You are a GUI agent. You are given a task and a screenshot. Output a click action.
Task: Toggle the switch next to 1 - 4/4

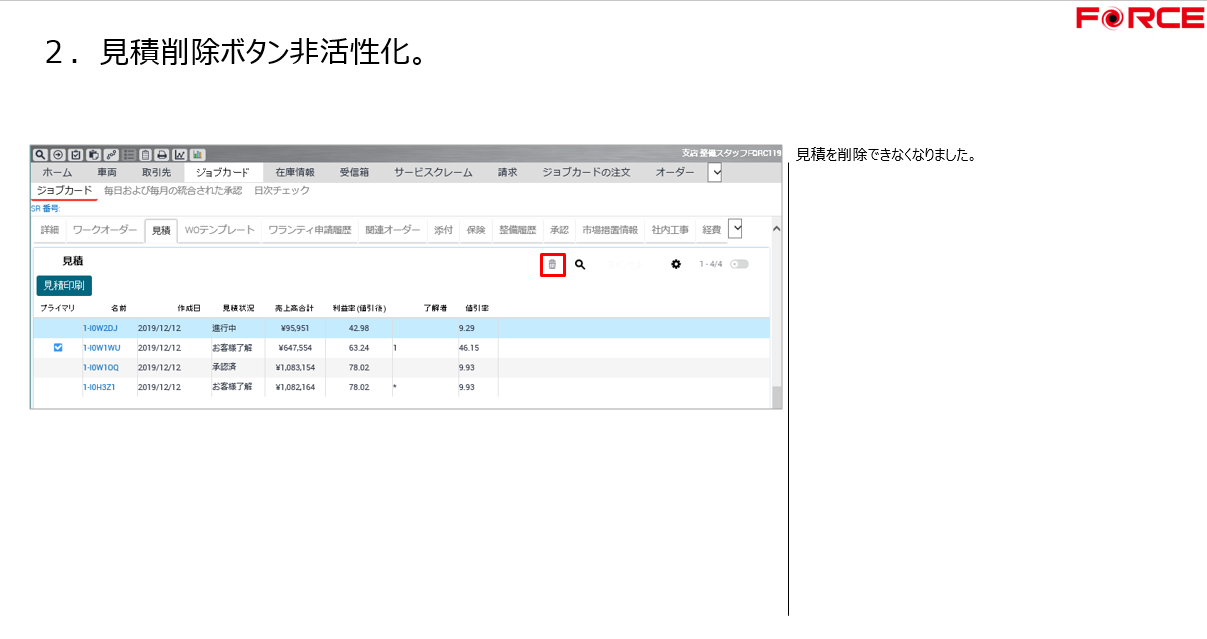739,264
